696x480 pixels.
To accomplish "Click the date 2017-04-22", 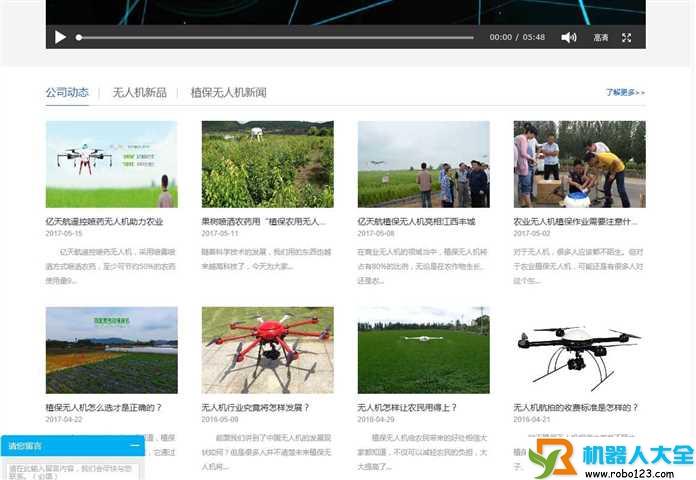I will (64, 419).
